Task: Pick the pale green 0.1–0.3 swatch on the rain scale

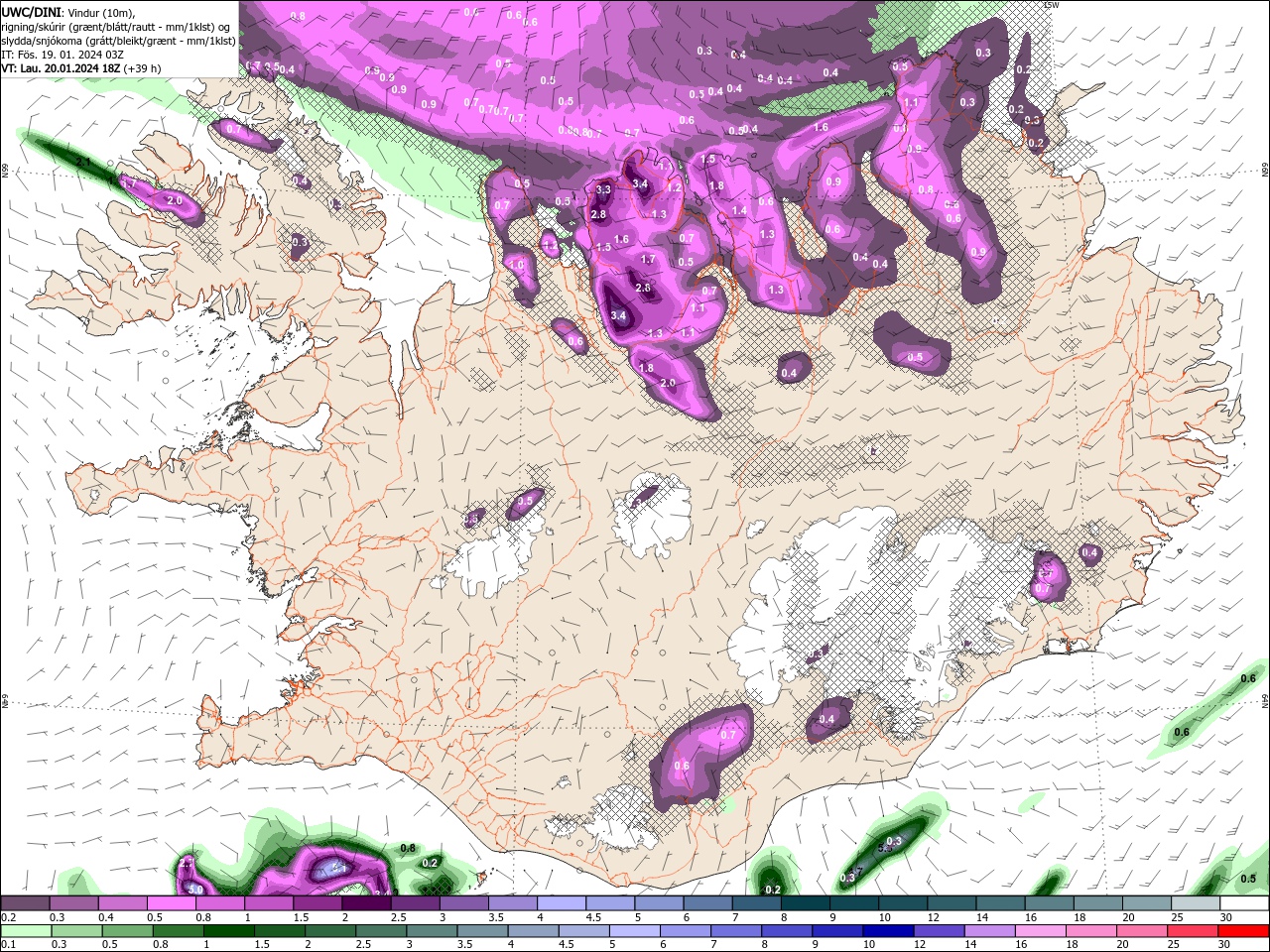Action: (x=25, y=931)
